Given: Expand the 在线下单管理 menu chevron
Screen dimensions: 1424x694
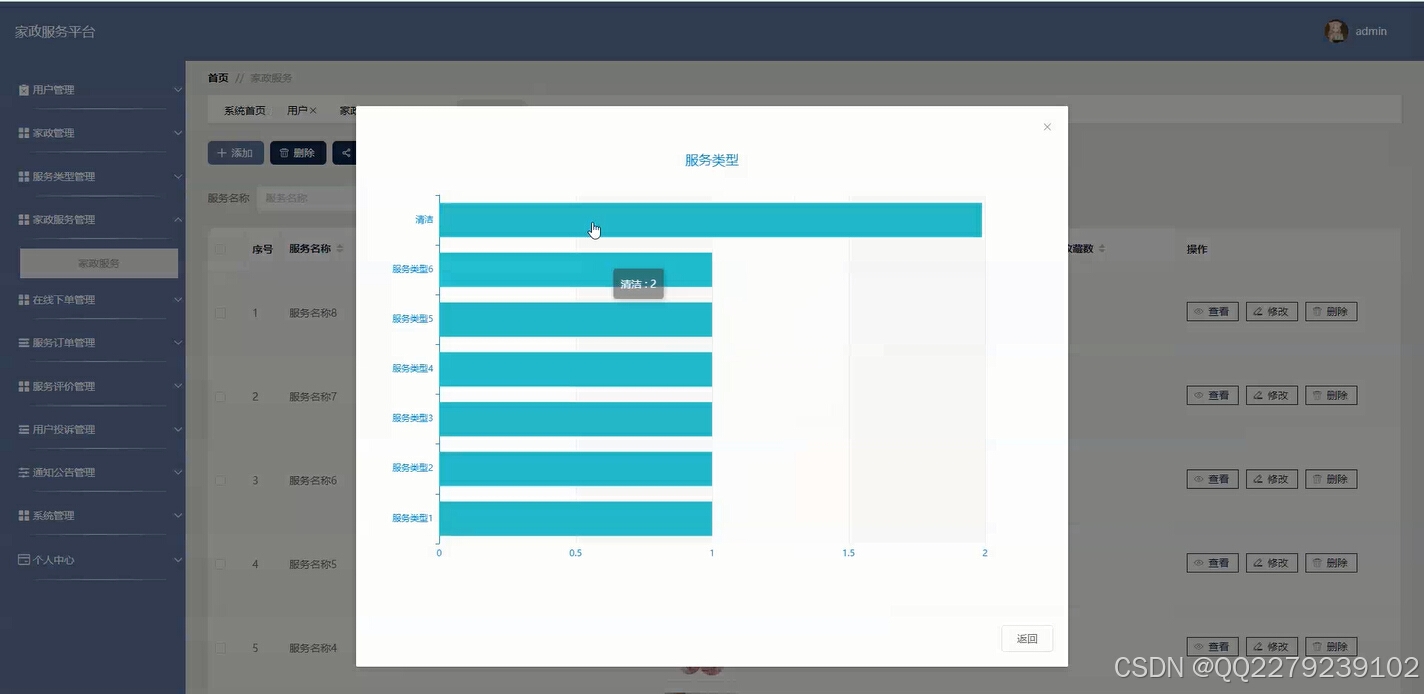Looking at the screenshot, I should [178, 299].
